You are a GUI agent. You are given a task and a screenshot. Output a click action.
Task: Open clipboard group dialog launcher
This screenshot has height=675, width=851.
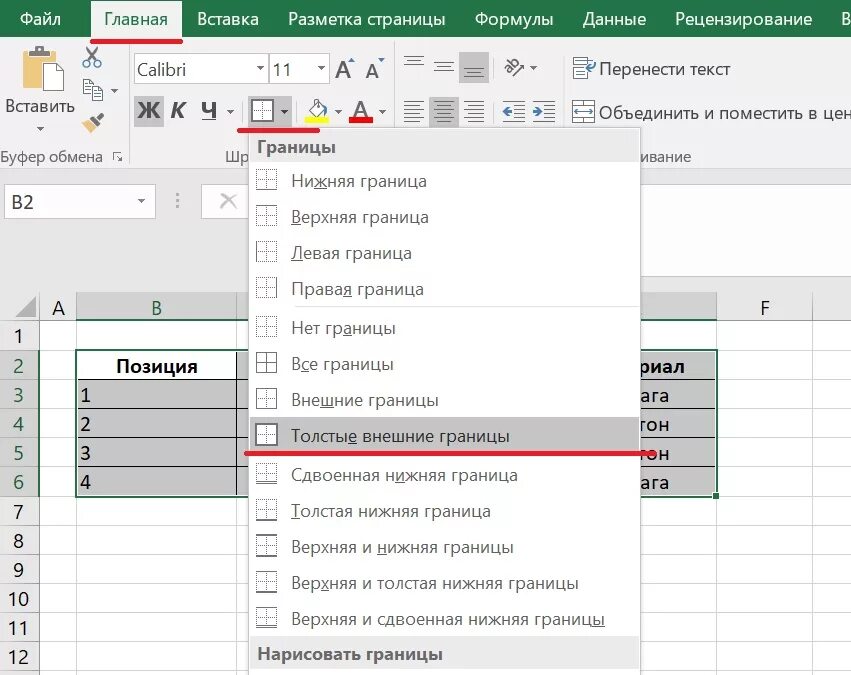pos(117,157)
